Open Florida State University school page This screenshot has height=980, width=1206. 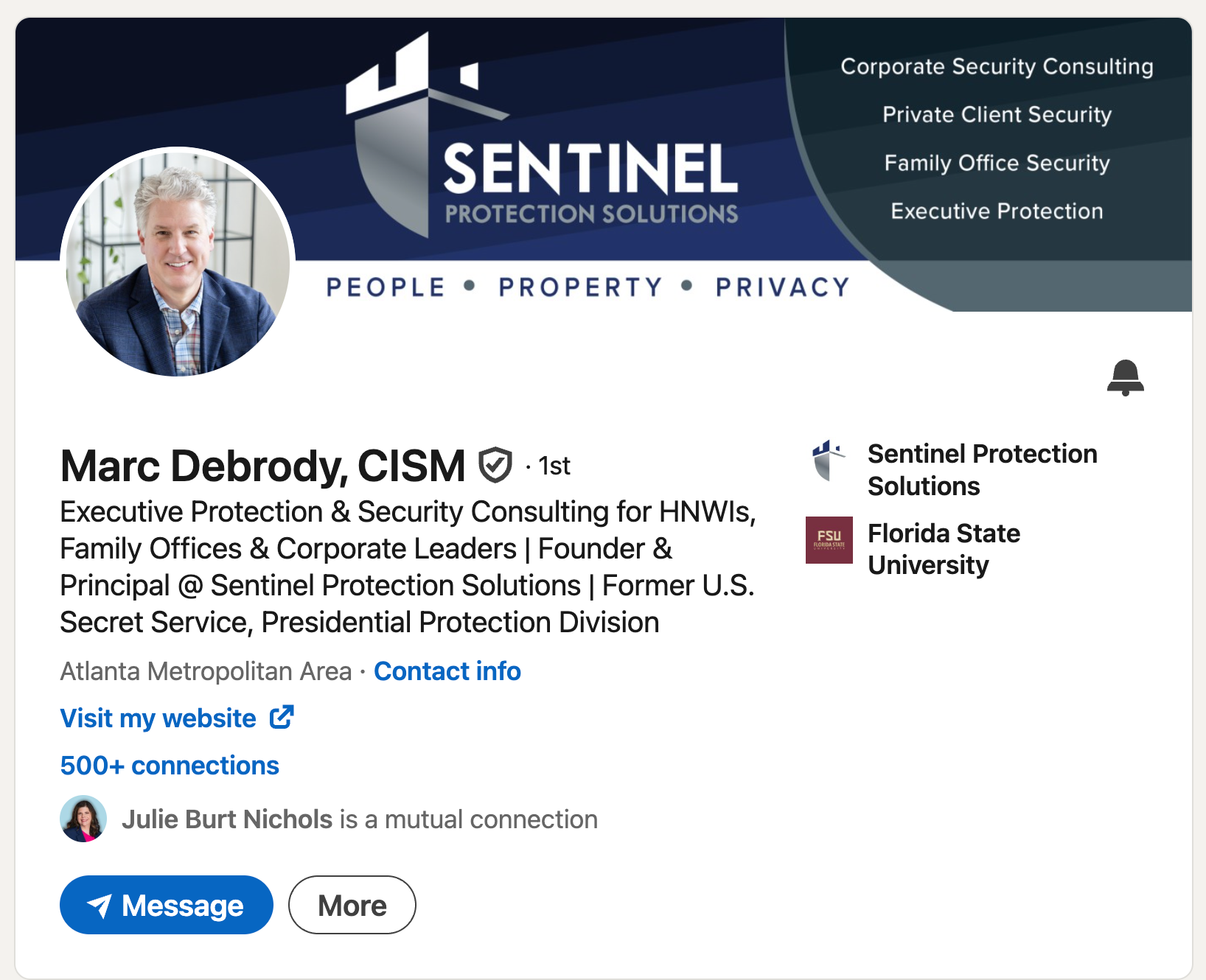tap(944, 549)
